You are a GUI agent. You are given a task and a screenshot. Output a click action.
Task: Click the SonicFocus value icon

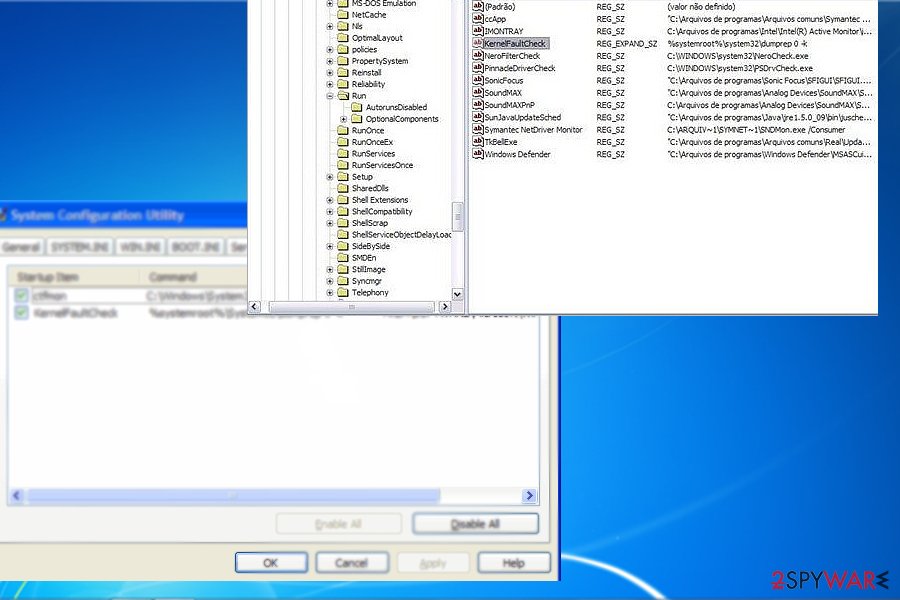coord(478,80)
